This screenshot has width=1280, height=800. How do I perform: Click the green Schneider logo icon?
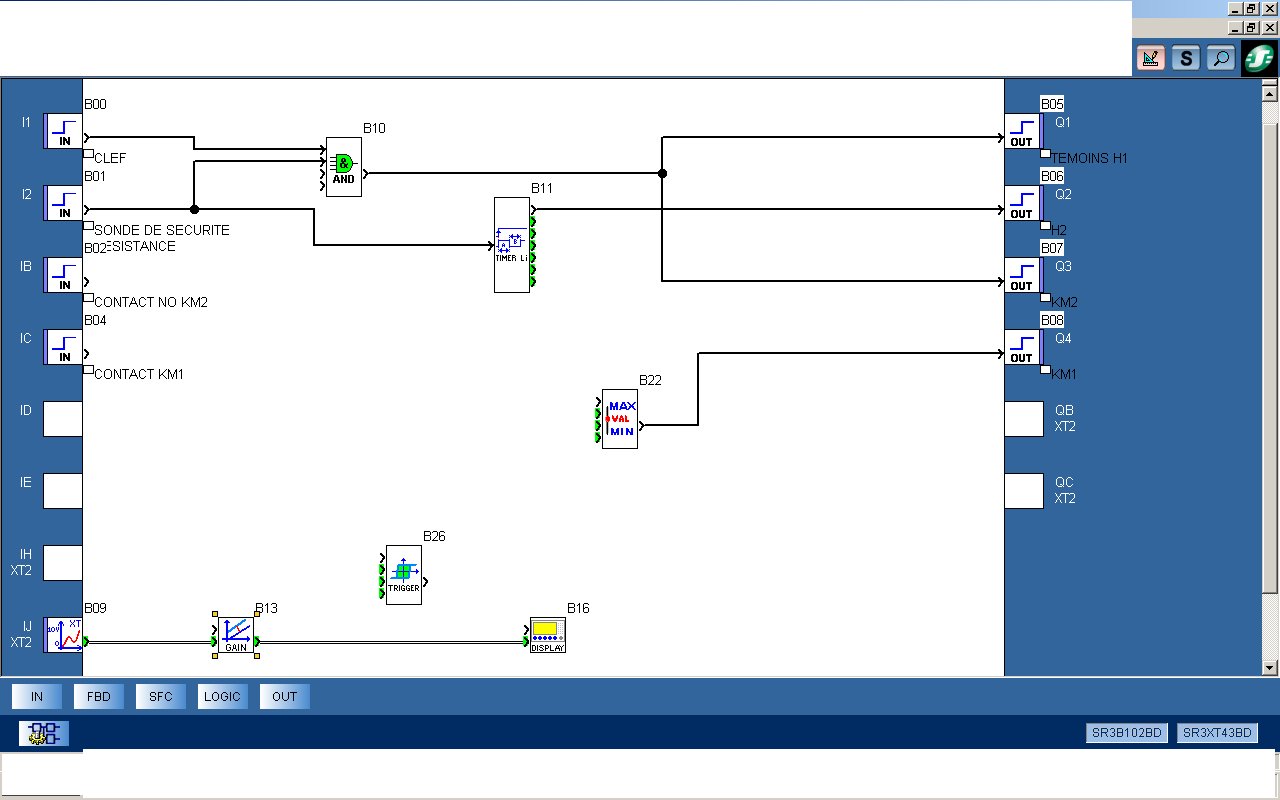[1259, 58]
